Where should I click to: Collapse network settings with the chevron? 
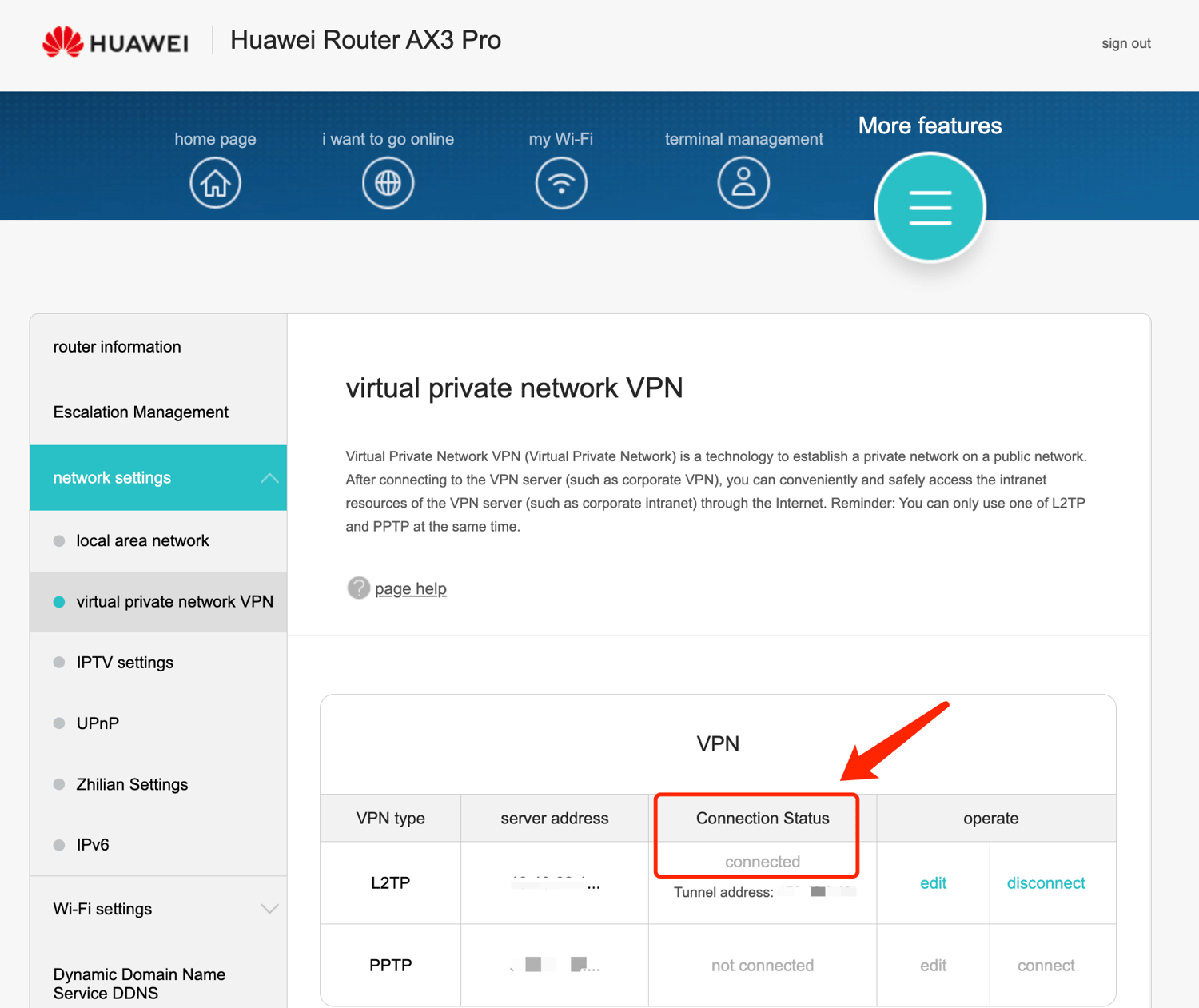point(269,478)
